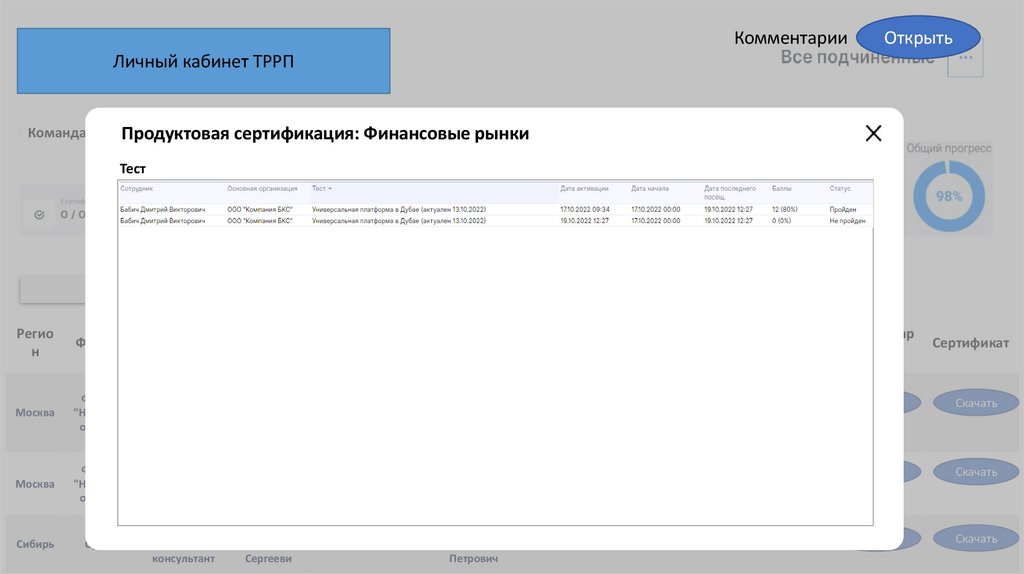Close the Продуктовая сертификация dialog with the X
1024x574 pixels.
pos(873,133)
